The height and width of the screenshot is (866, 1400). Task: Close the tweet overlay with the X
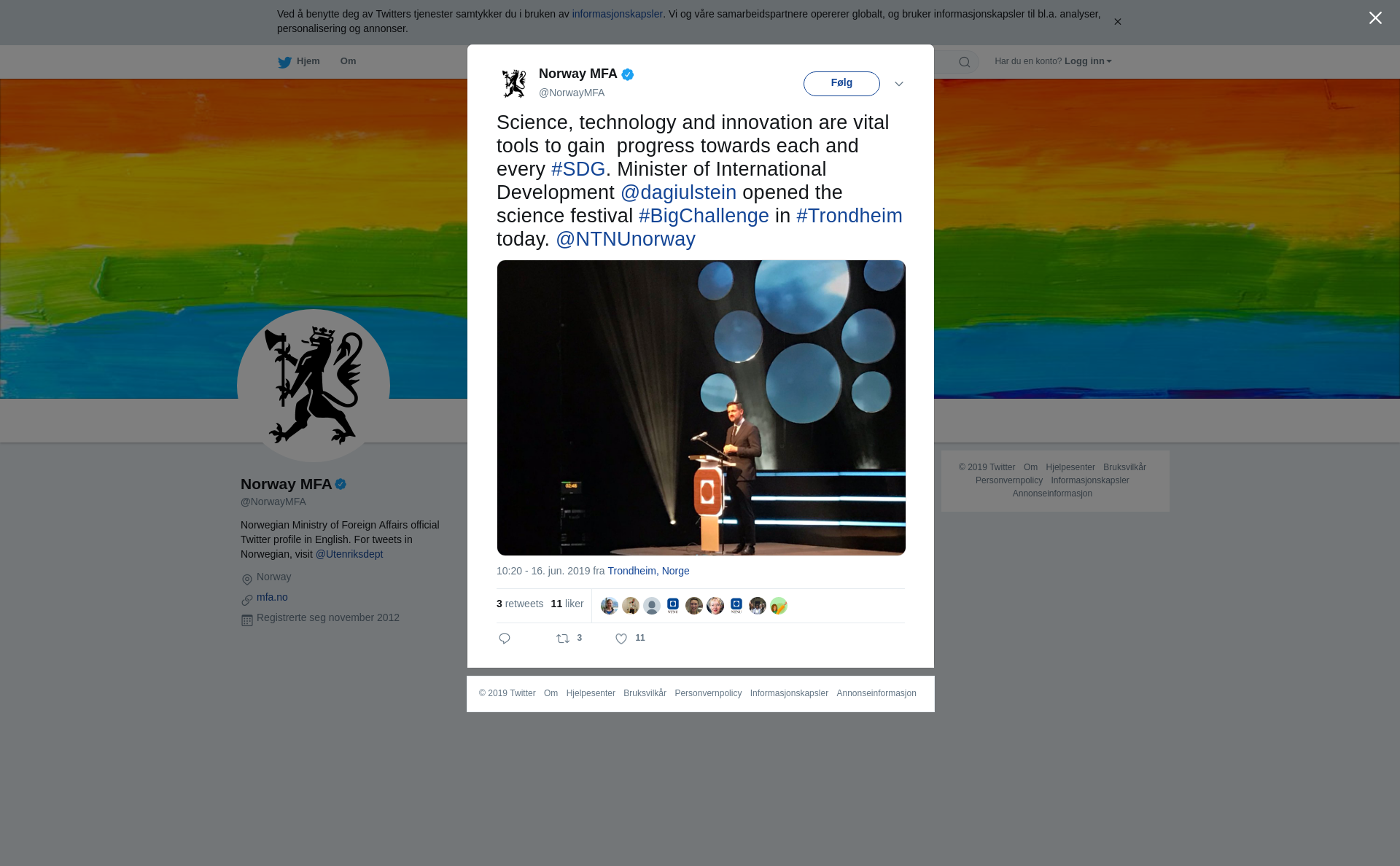click(x=1375, y=18)
